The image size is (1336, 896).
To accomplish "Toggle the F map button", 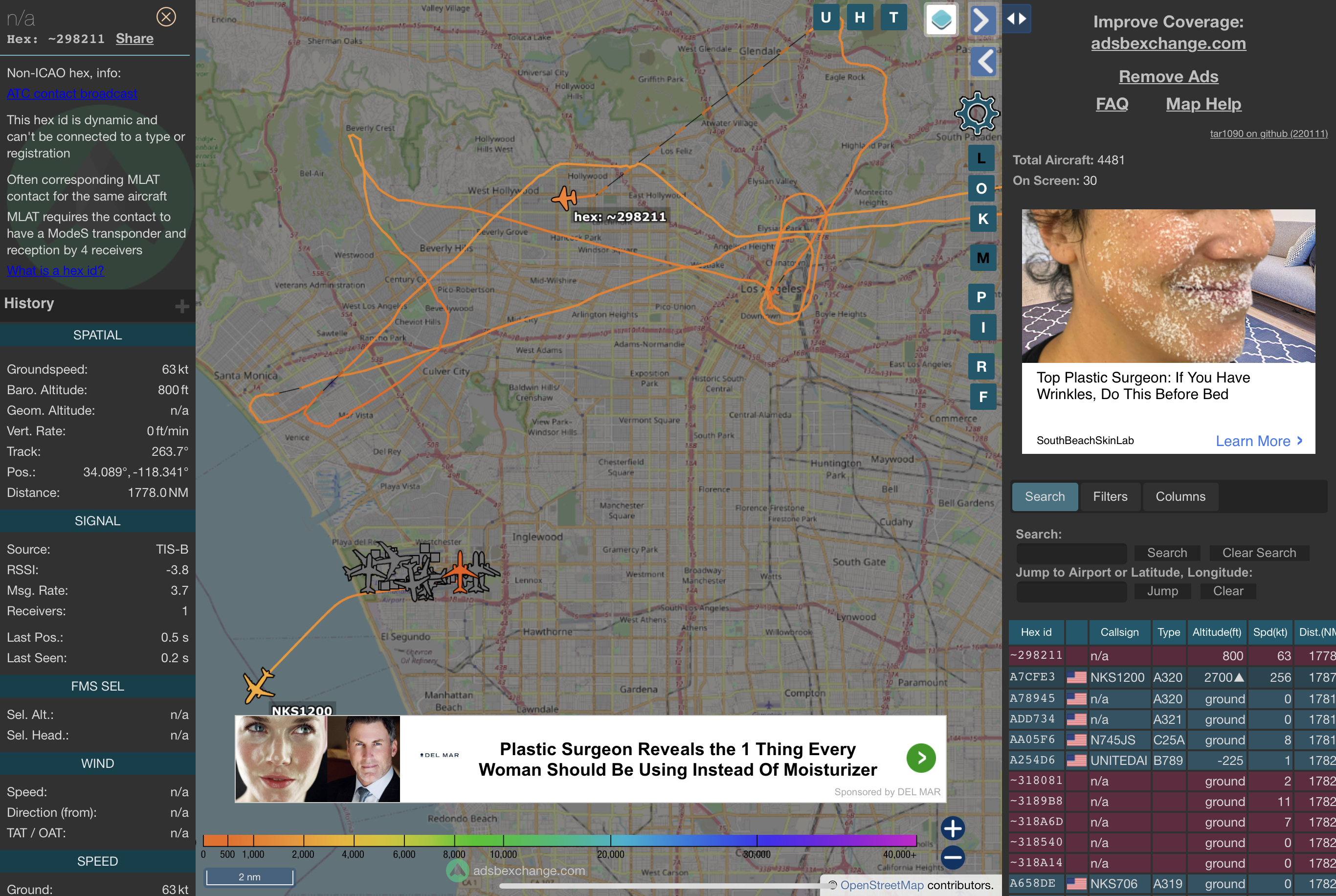I will coord(983,397).
